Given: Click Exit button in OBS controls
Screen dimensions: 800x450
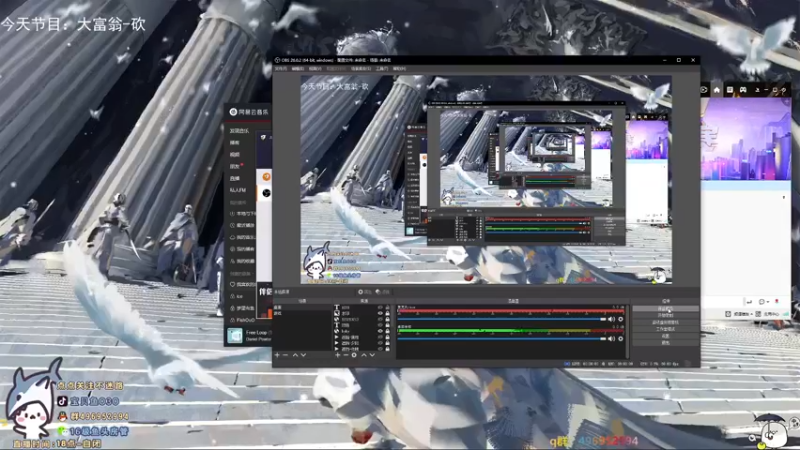Looking at the screenshot, I should [665, 343].
